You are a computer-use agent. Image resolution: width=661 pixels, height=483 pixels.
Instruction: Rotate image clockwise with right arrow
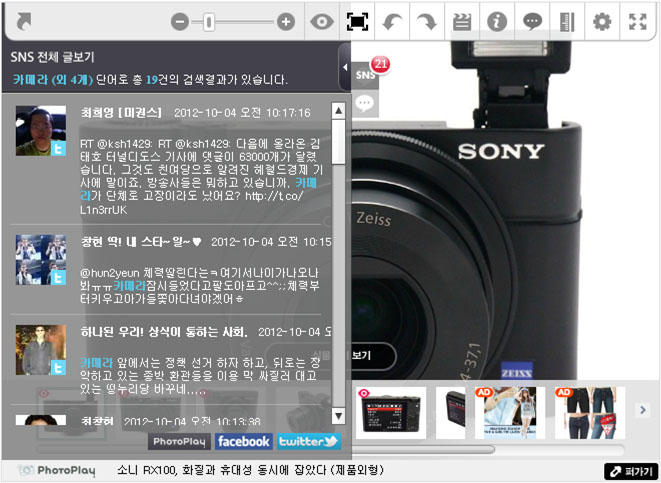point(427,21)
